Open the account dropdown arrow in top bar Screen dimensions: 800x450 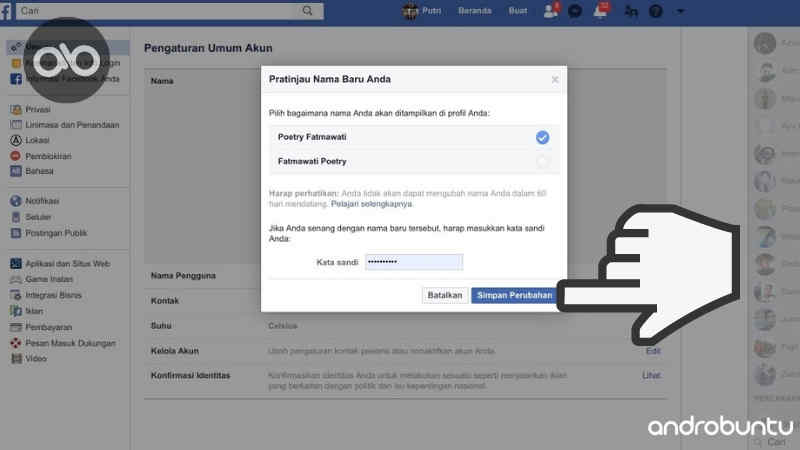(x=680, y=11)
